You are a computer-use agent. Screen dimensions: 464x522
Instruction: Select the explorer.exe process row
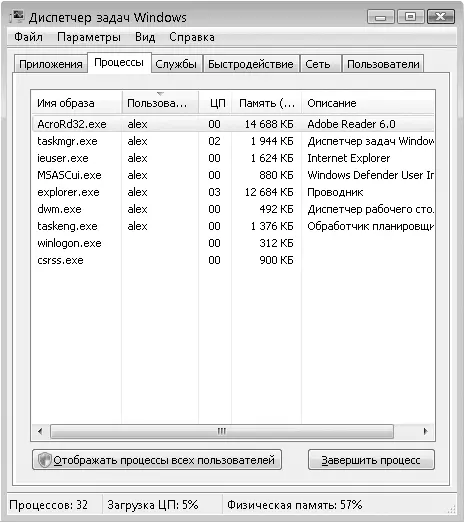click(233, 192)
